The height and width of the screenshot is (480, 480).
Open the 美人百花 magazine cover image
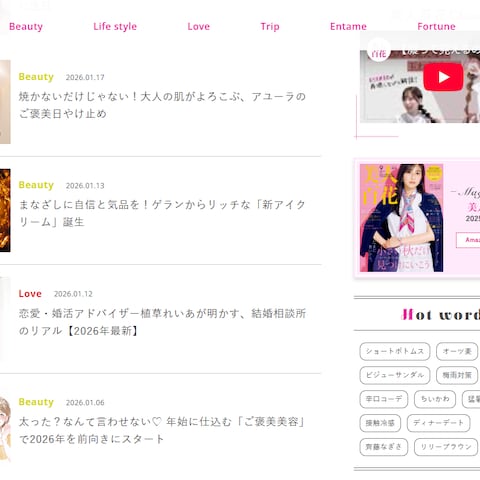click(401, 218)
